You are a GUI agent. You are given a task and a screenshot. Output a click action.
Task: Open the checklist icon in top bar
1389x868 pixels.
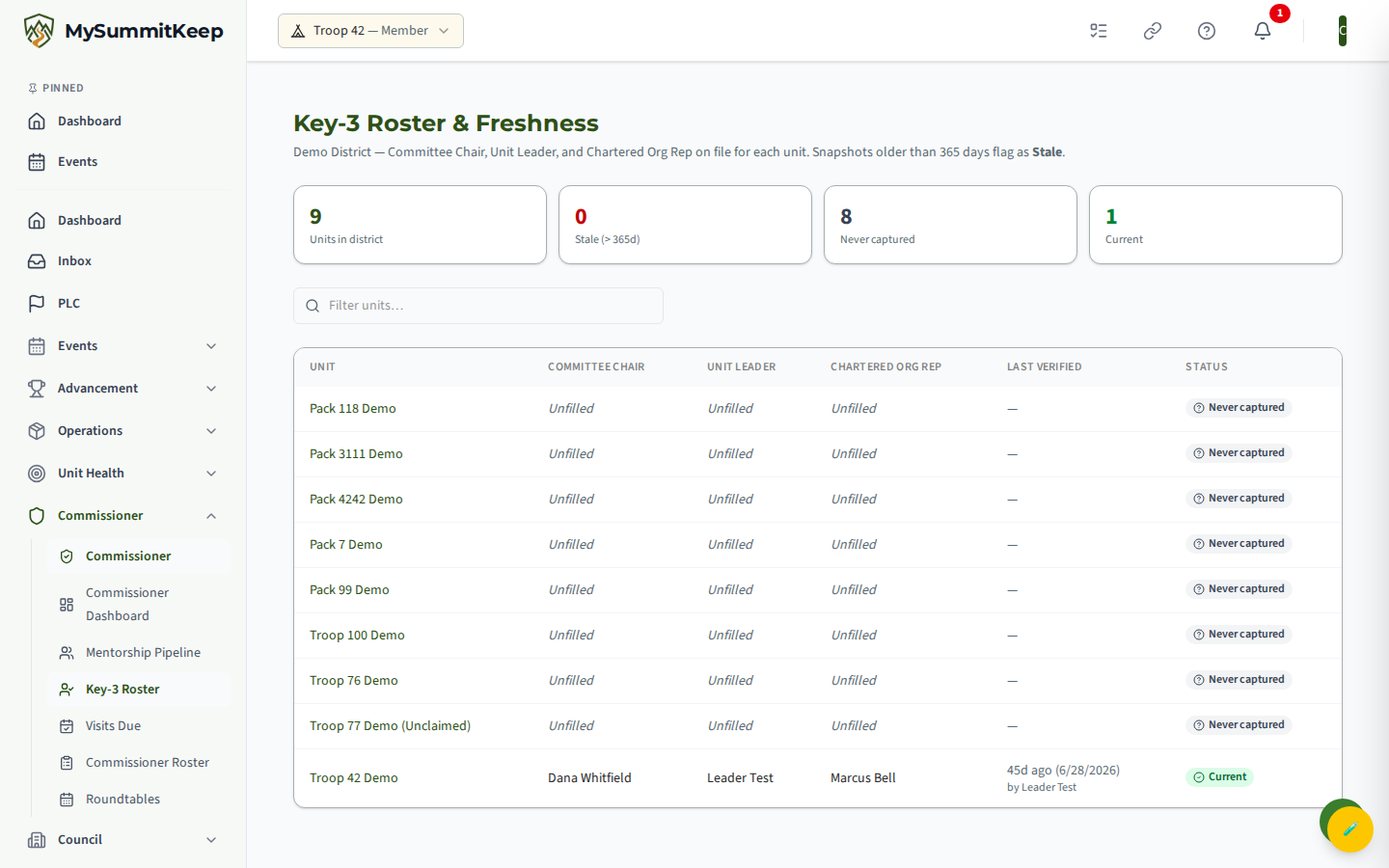(1099, 31)
